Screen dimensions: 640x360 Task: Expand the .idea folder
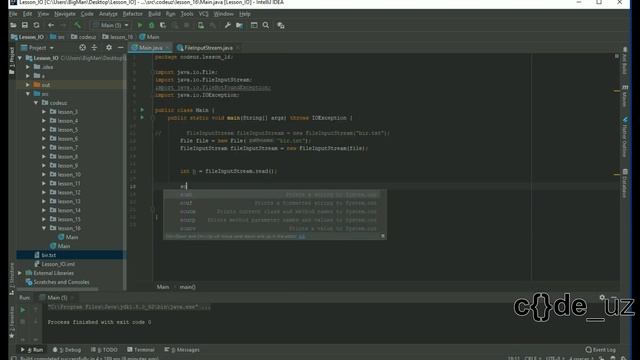click(x=28, y=67)
